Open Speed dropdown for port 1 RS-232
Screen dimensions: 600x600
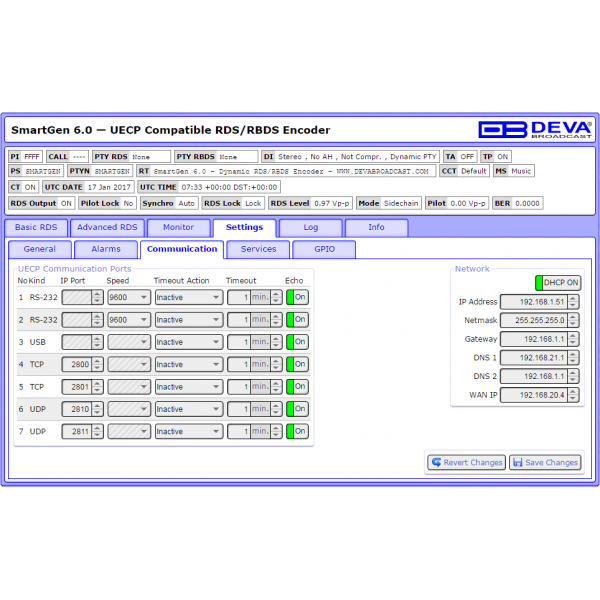129,297
